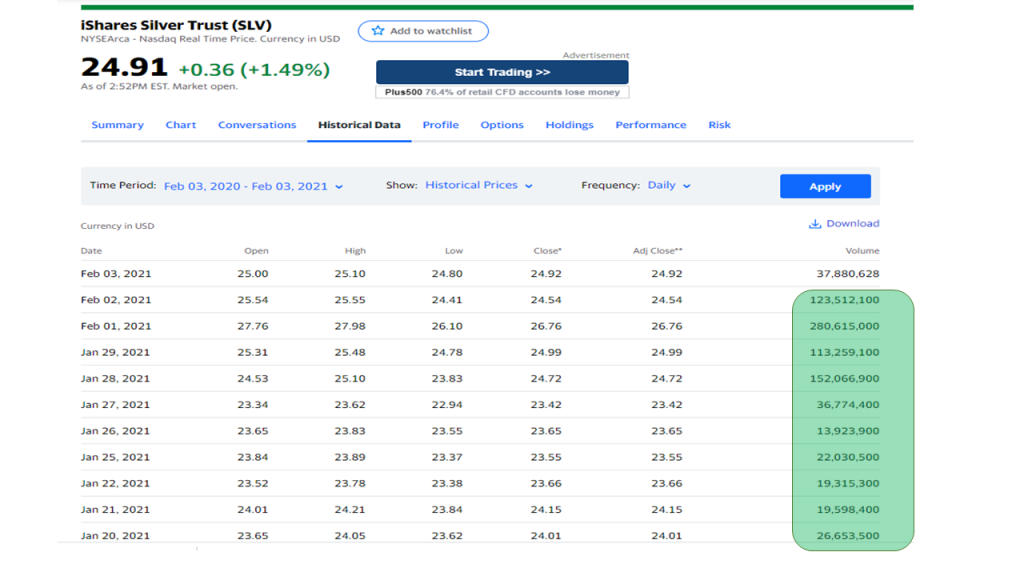The width and height of the screenshot is (1024, 576).
Task: Click the iShares Silver Trust (SLV) title
Action: click(176, 25)
